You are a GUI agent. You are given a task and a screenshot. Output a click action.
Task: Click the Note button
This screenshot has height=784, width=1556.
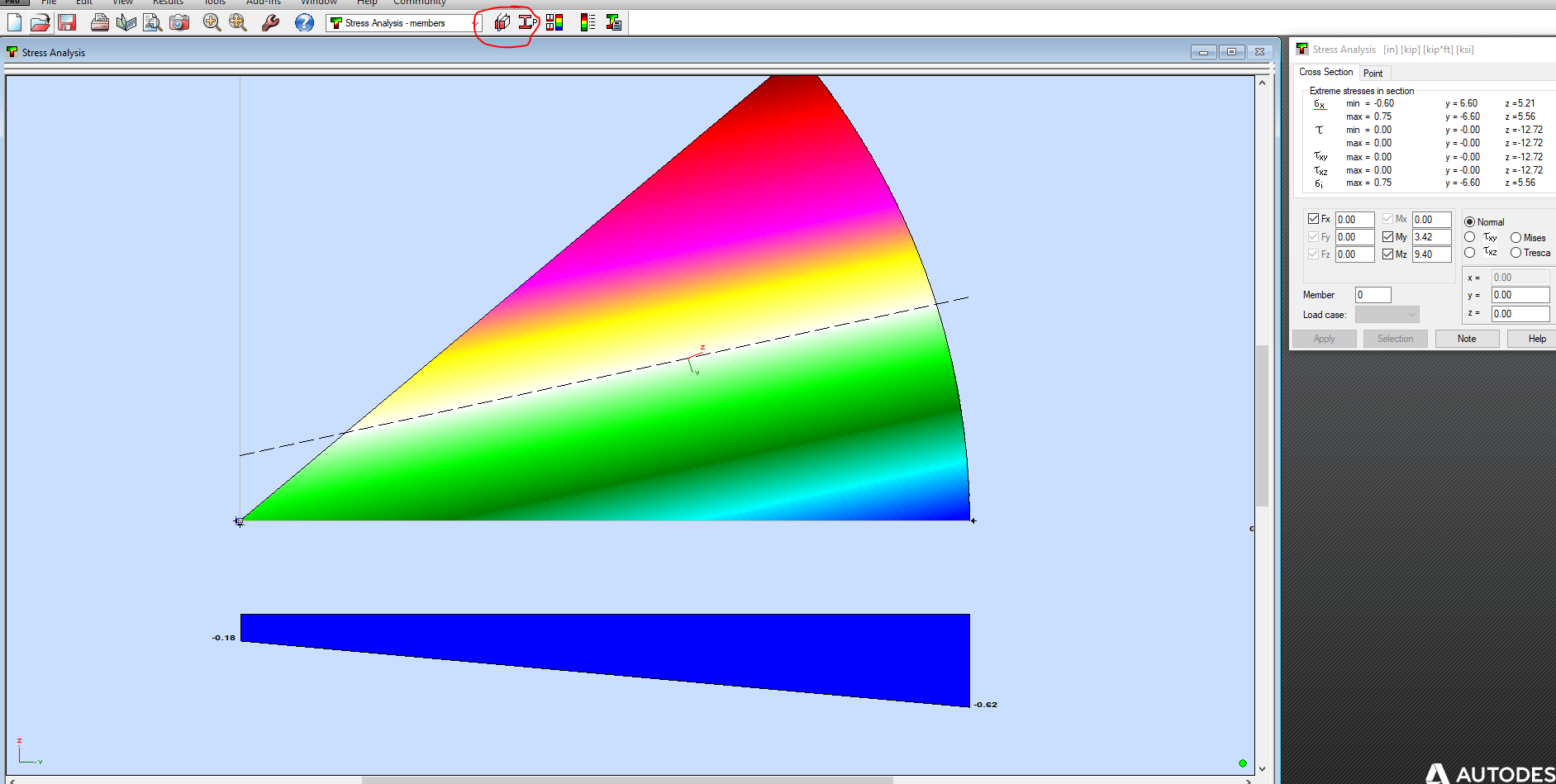pyautogui.click(x=1467, y=338)
